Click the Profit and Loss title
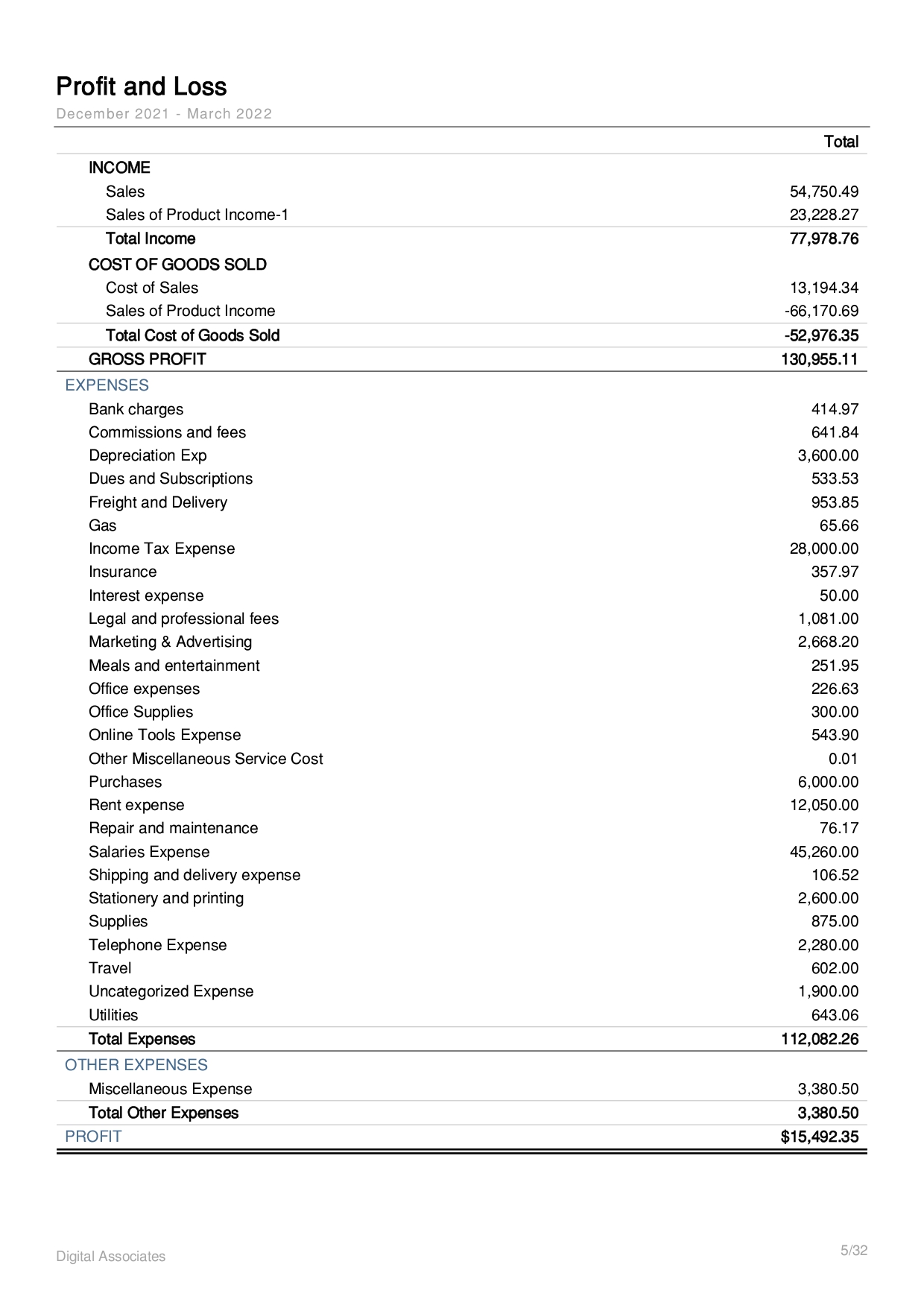This screenshot has height=1308, width=924. [142, 87]
